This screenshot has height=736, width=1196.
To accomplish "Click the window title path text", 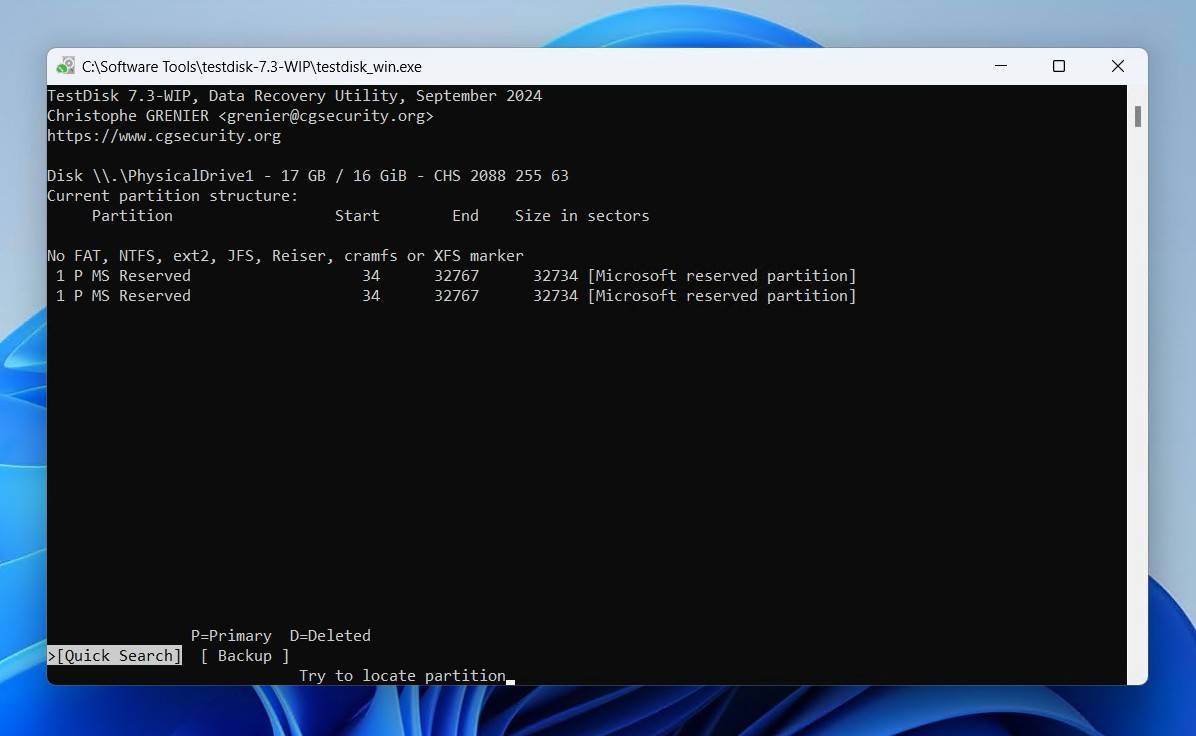I will (252, 66).
